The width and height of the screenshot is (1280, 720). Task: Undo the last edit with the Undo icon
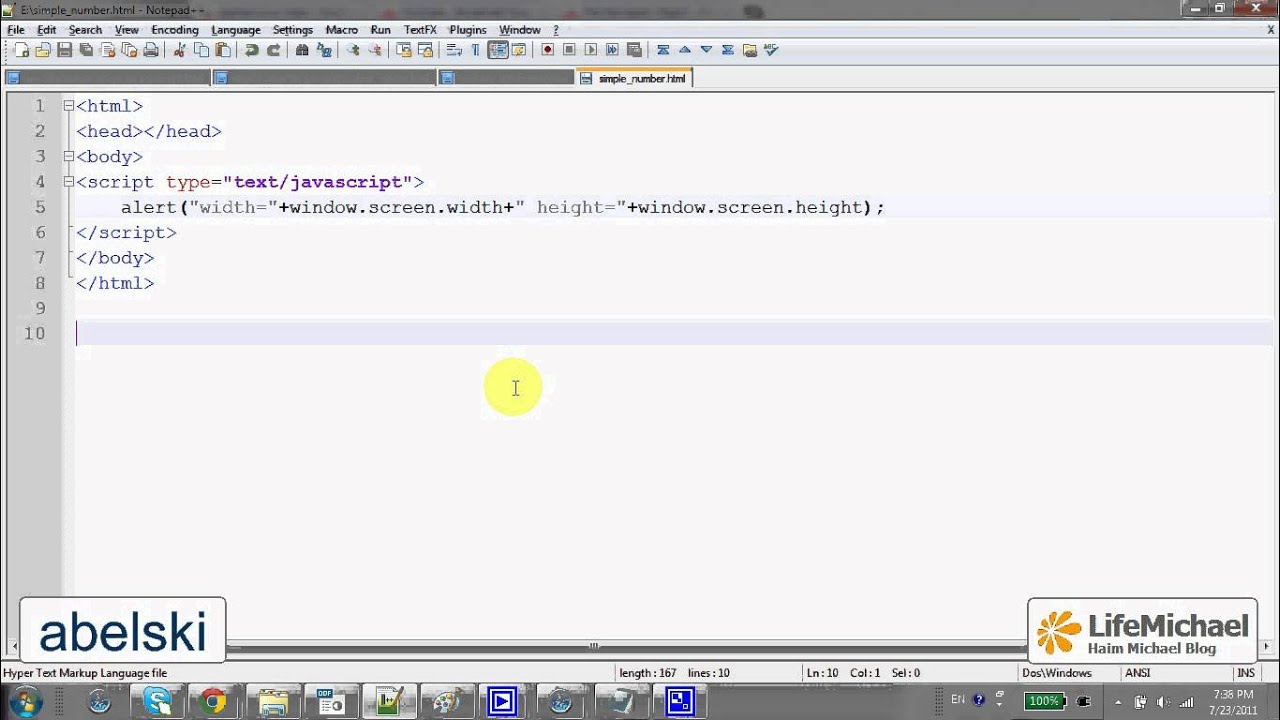tap(252, 50)
